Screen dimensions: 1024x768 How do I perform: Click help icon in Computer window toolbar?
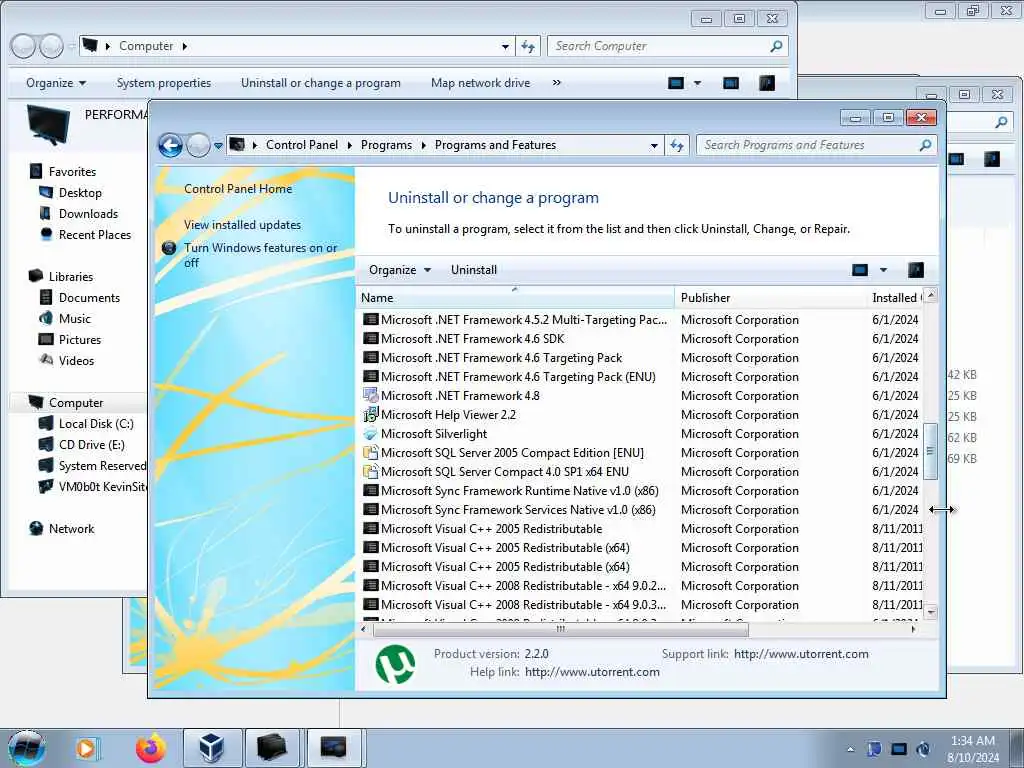767,83
